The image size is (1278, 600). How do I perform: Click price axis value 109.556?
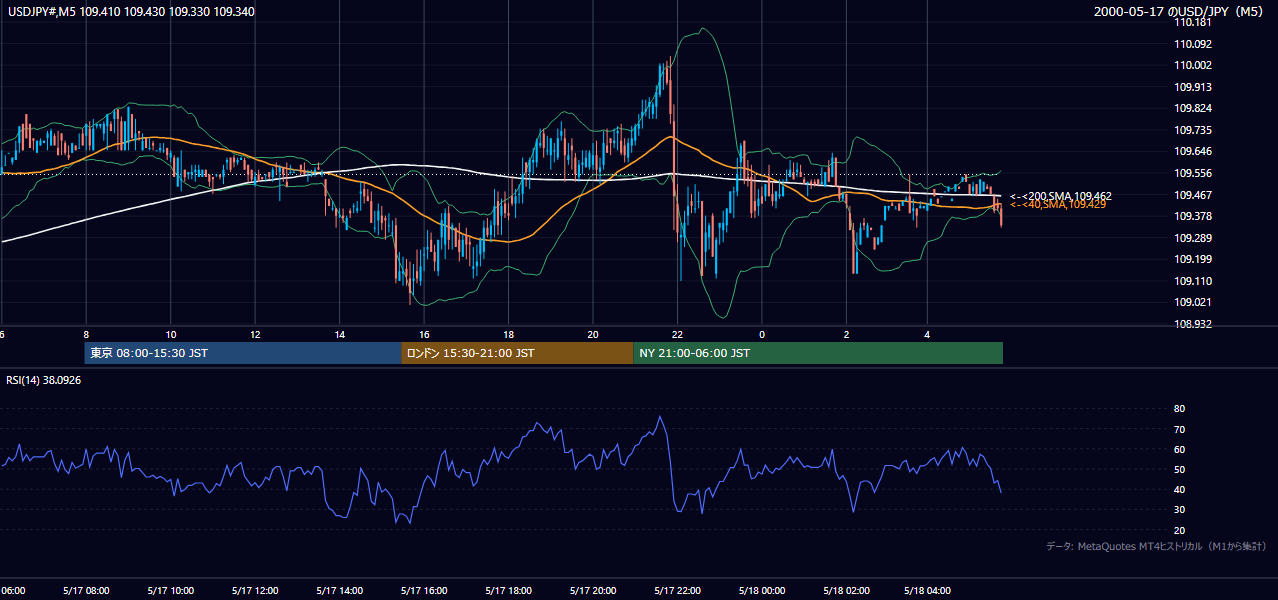coord(1194,173)
